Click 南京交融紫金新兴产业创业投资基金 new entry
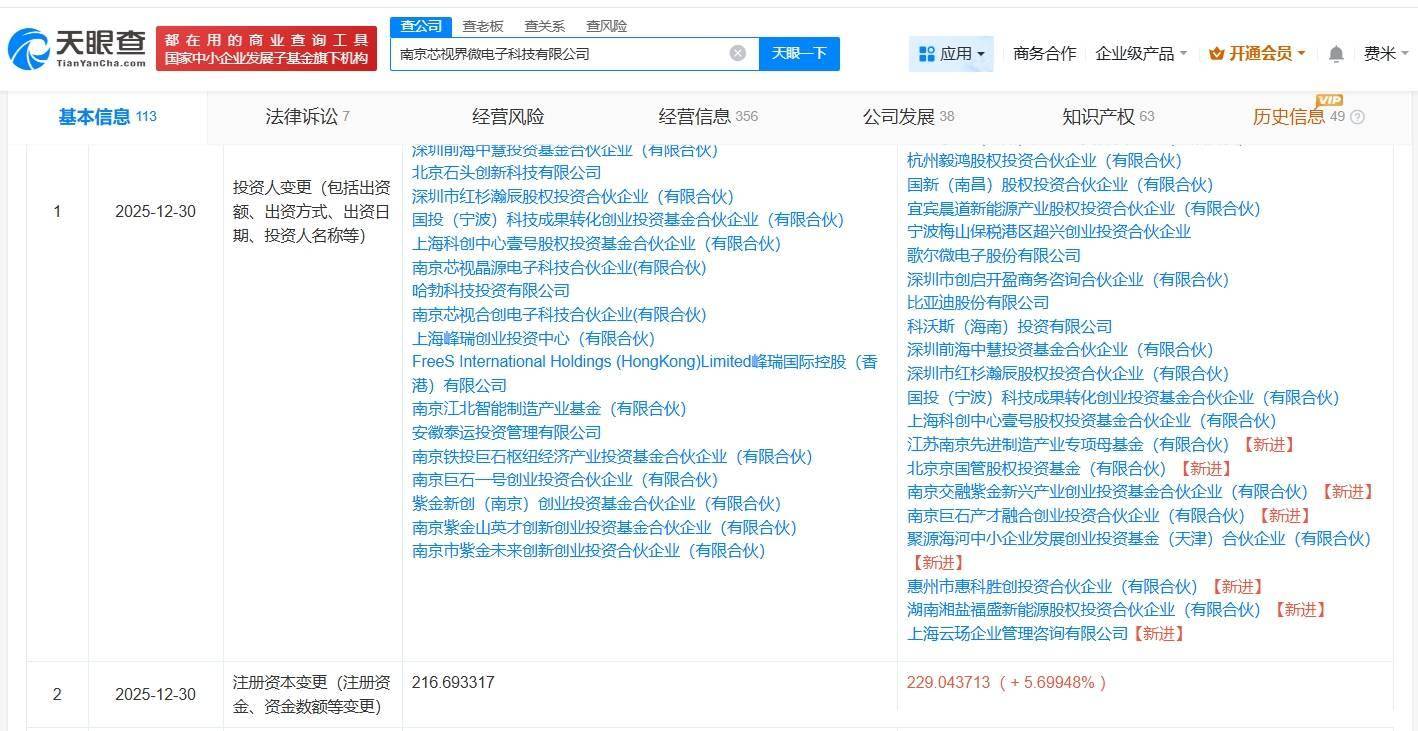 pyautogui.click(x=1108, y=491)
